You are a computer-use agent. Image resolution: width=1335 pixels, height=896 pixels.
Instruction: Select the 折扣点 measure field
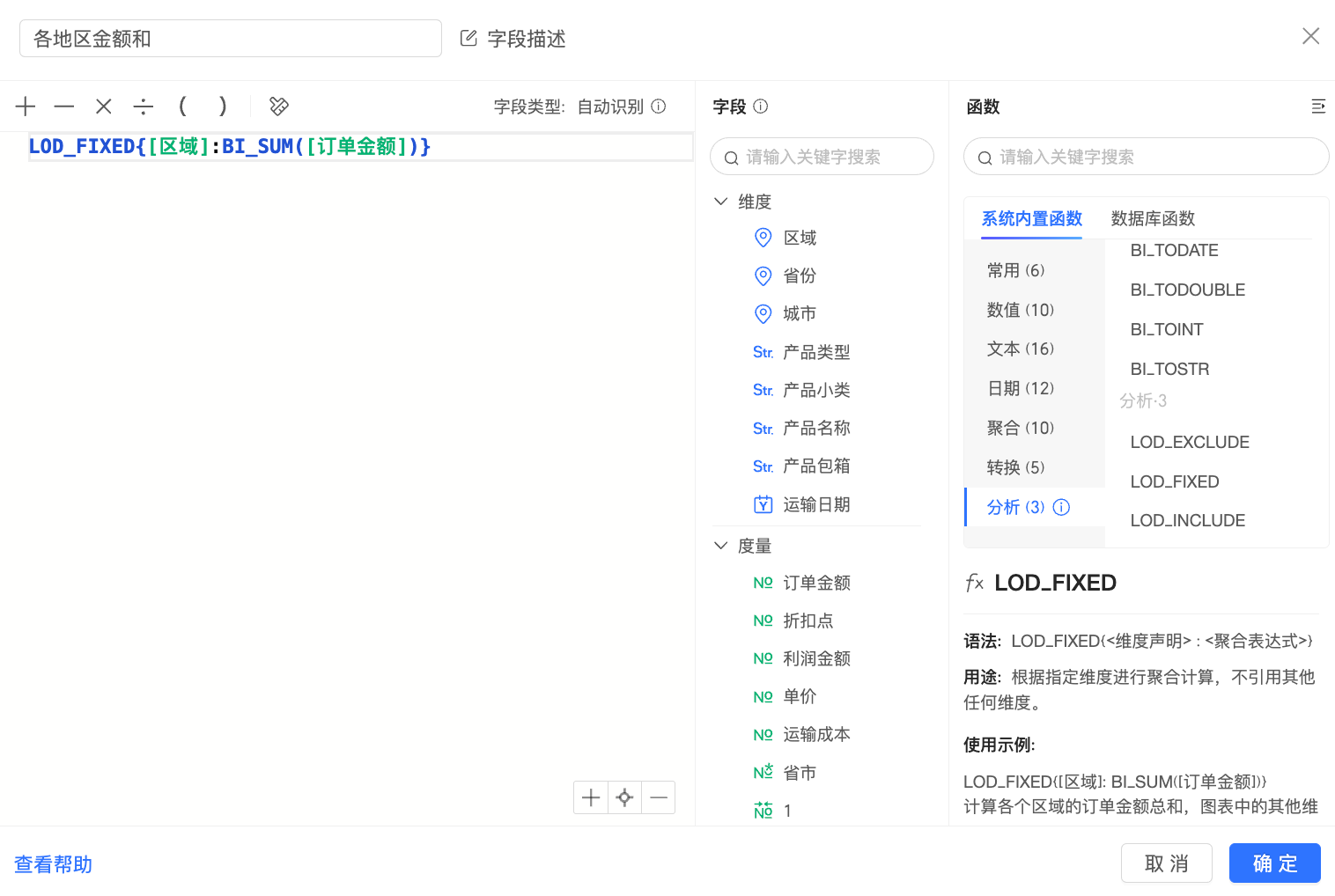click(x=808, y=621)
